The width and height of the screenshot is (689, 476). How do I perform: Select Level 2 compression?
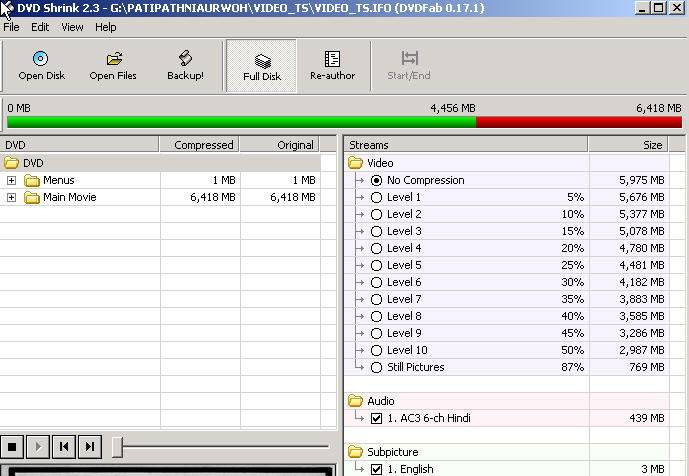coord(376,214)
